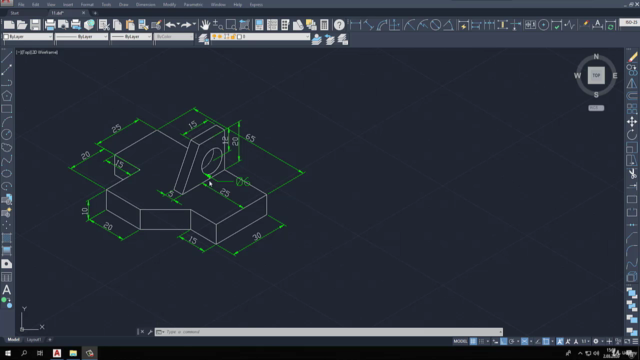The image size is (640, 360).
Task: Click the Zoom Window icon
Action: [x=231, y=25]
